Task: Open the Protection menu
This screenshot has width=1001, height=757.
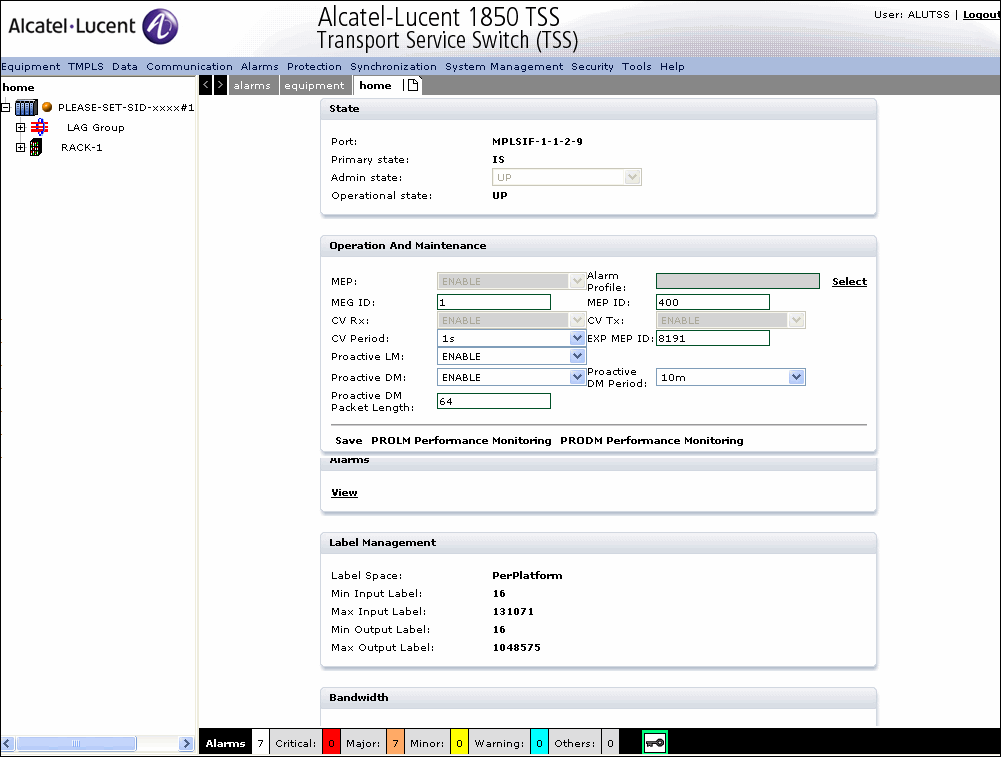Action: tap(314, 66)
